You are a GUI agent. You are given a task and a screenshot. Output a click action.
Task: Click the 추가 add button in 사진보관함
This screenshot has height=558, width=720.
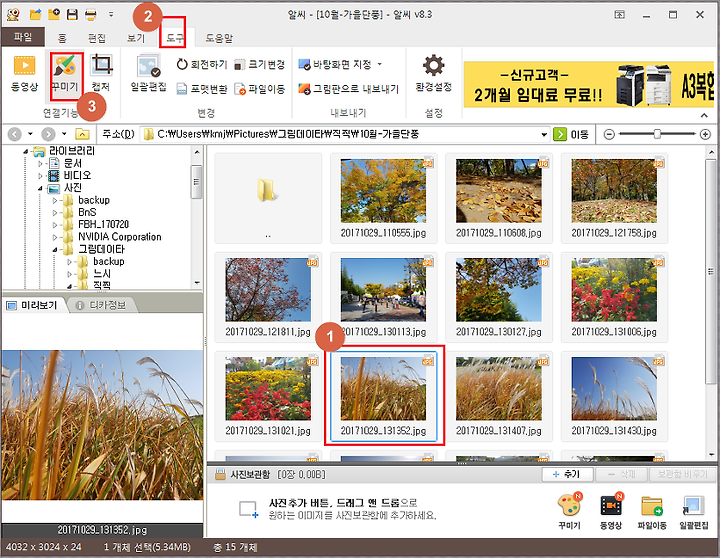pos(568,474)
